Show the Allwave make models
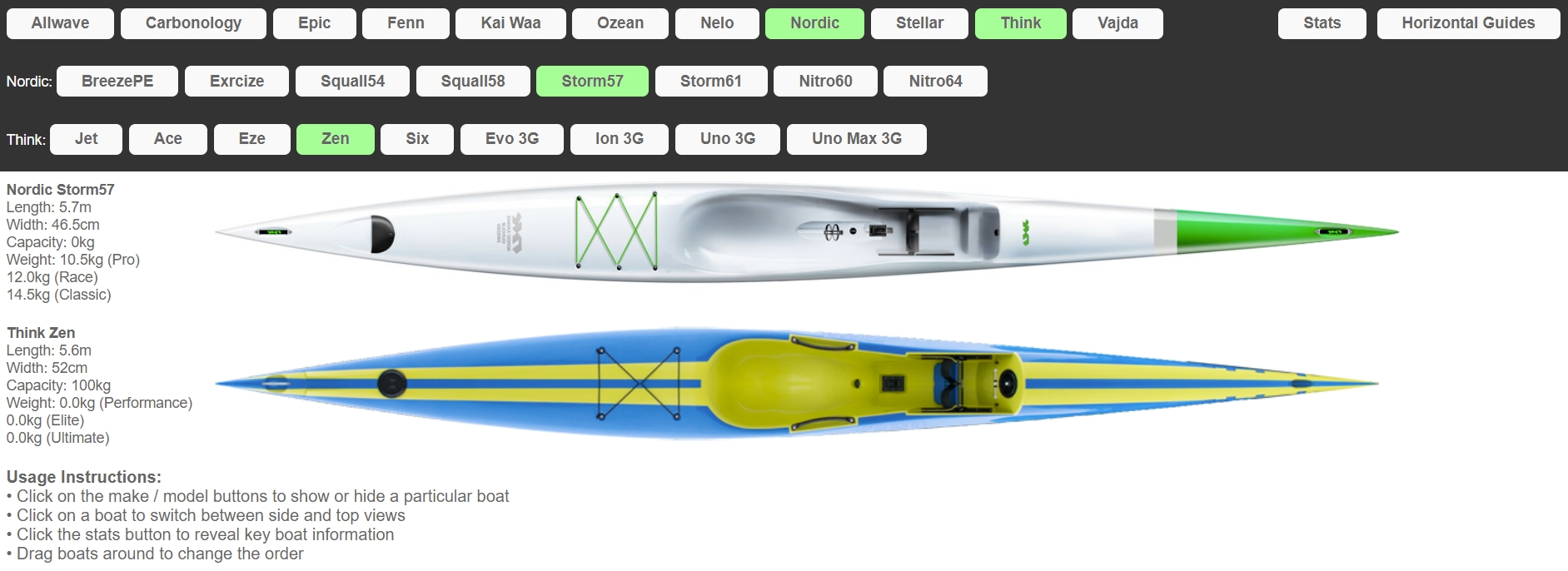The height and width of the screenshot is (571, 1568). (60, 23)
